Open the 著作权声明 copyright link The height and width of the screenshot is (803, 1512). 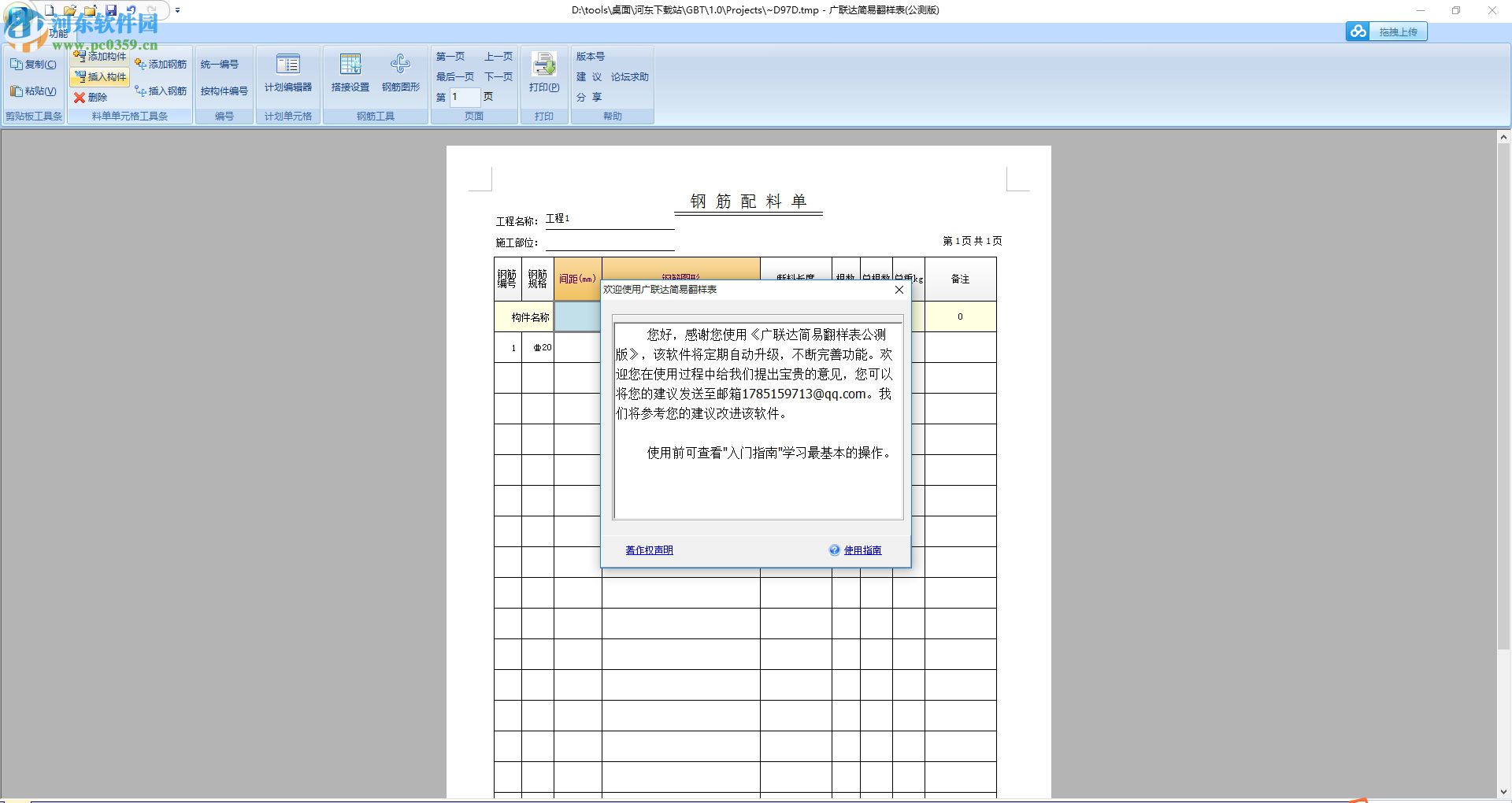(649, 550)
